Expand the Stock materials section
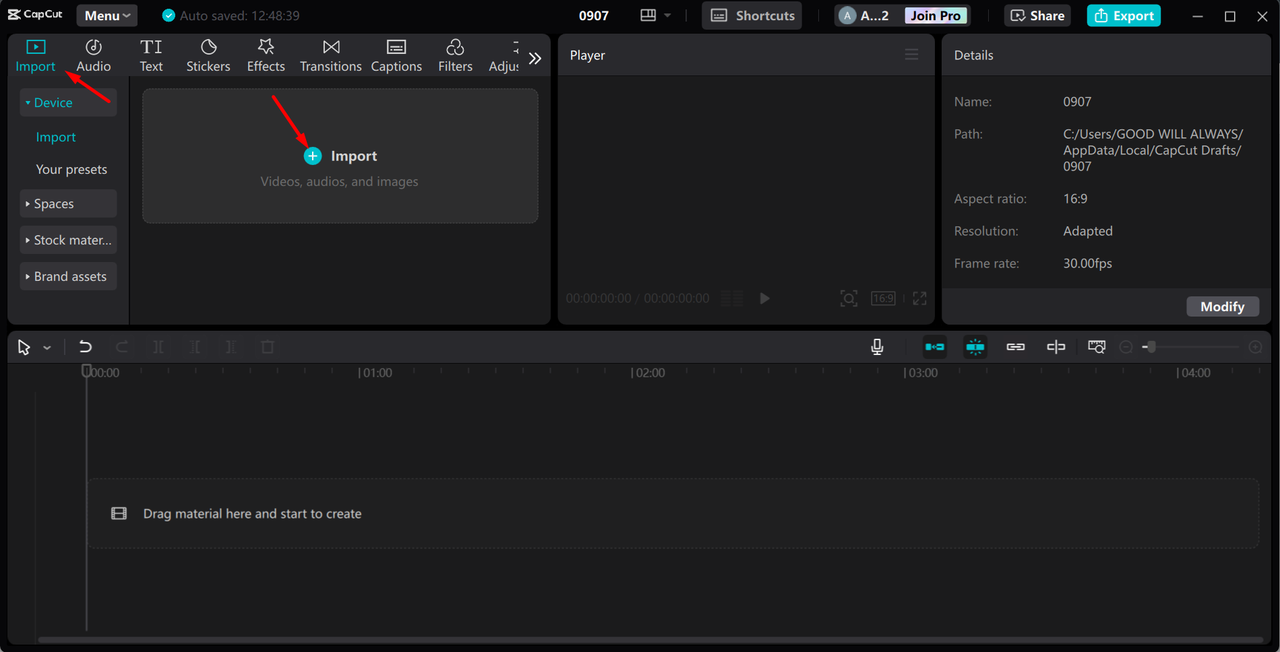Image resolution: width=1280 pixels, height=652 pixels. point(68,240)
